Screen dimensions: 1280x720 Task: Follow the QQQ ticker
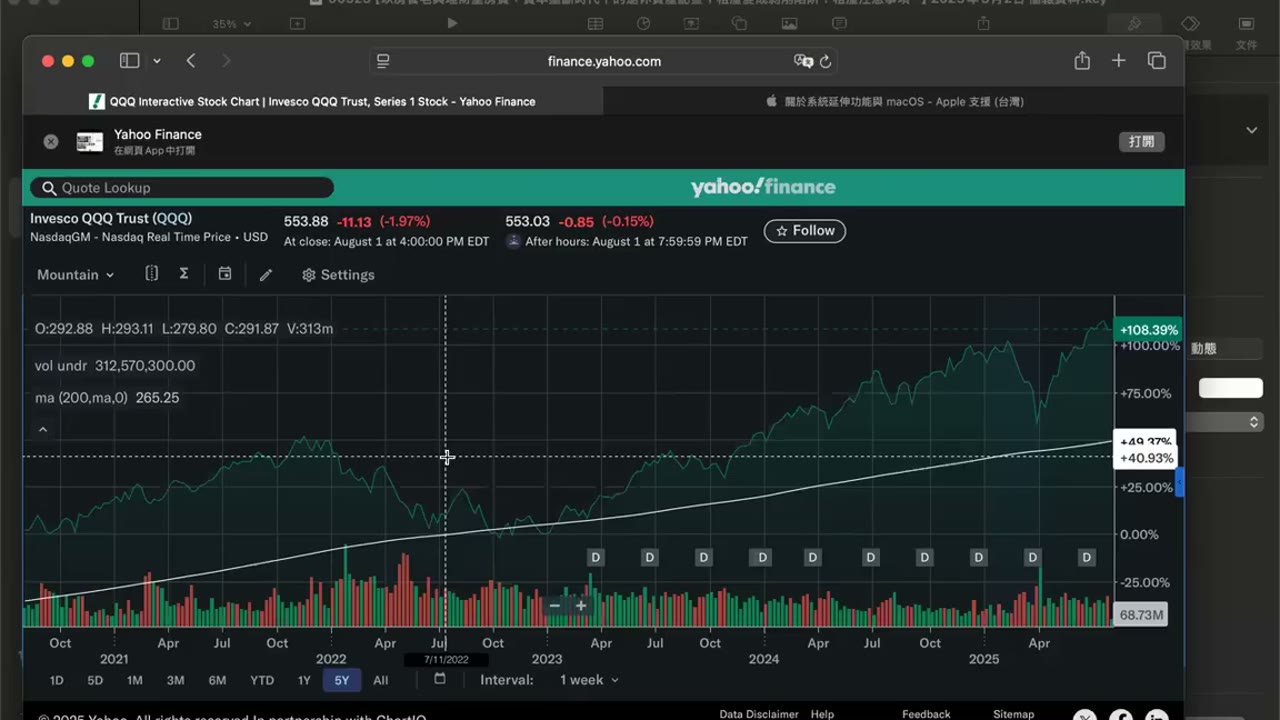[x=805, y=231]
